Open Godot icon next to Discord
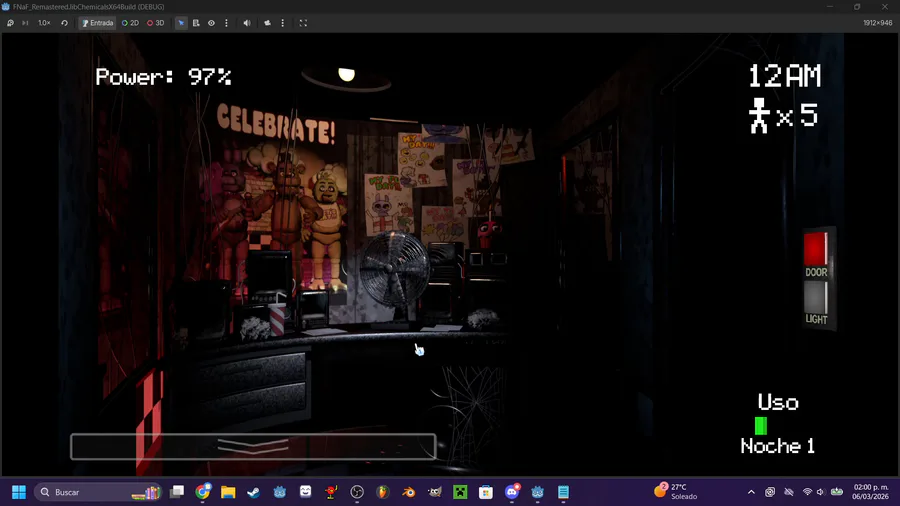 coord(538,492)
